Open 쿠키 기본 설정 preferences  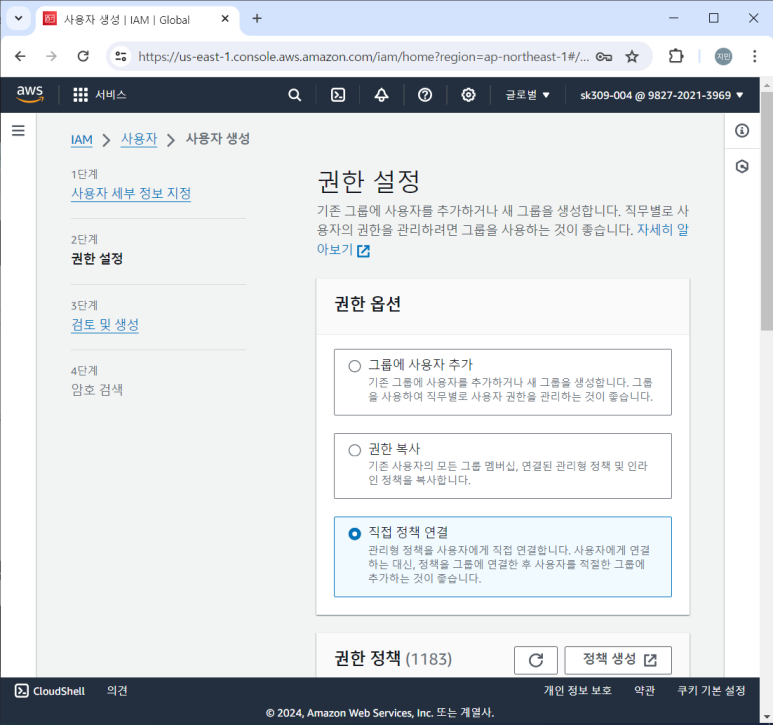click(711, 690)
